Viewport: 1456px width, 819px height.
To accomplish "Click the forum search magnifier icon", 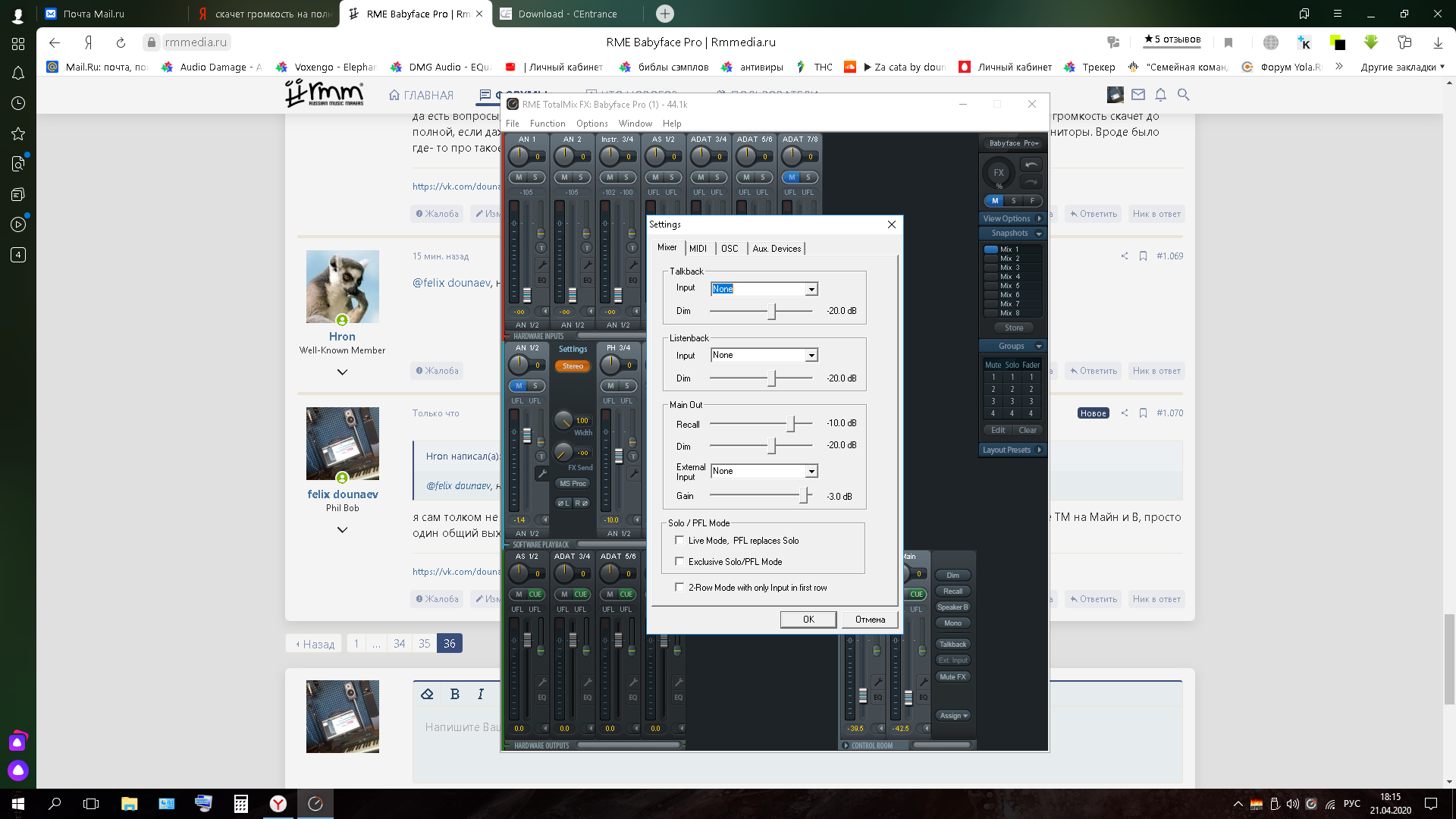I will point(1183,95).
